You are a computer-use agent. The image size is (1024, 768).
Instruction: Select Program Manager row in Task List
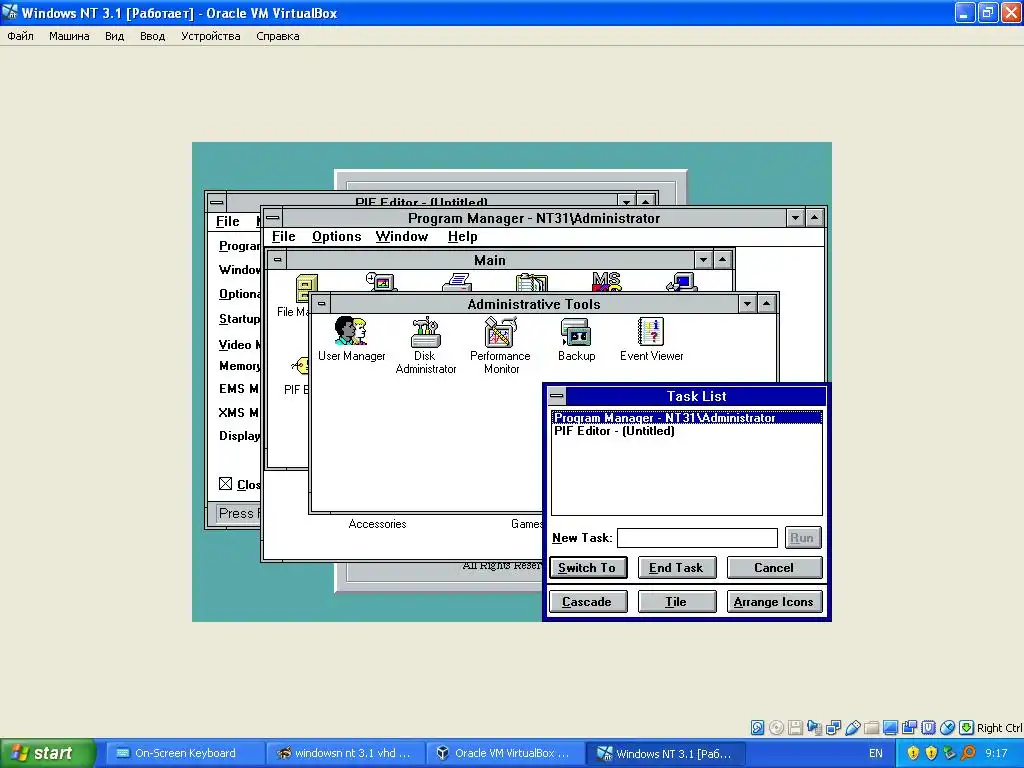(x=686, y=417)
